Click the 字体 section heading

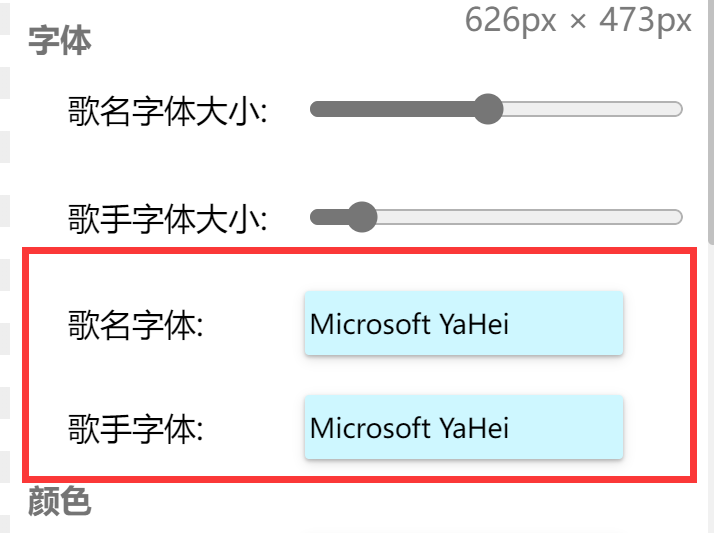click(59, 41)
